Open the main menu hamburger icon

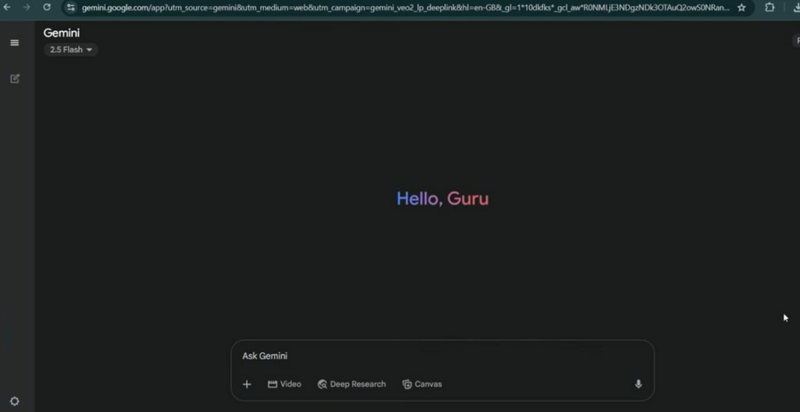coord(15,43)
